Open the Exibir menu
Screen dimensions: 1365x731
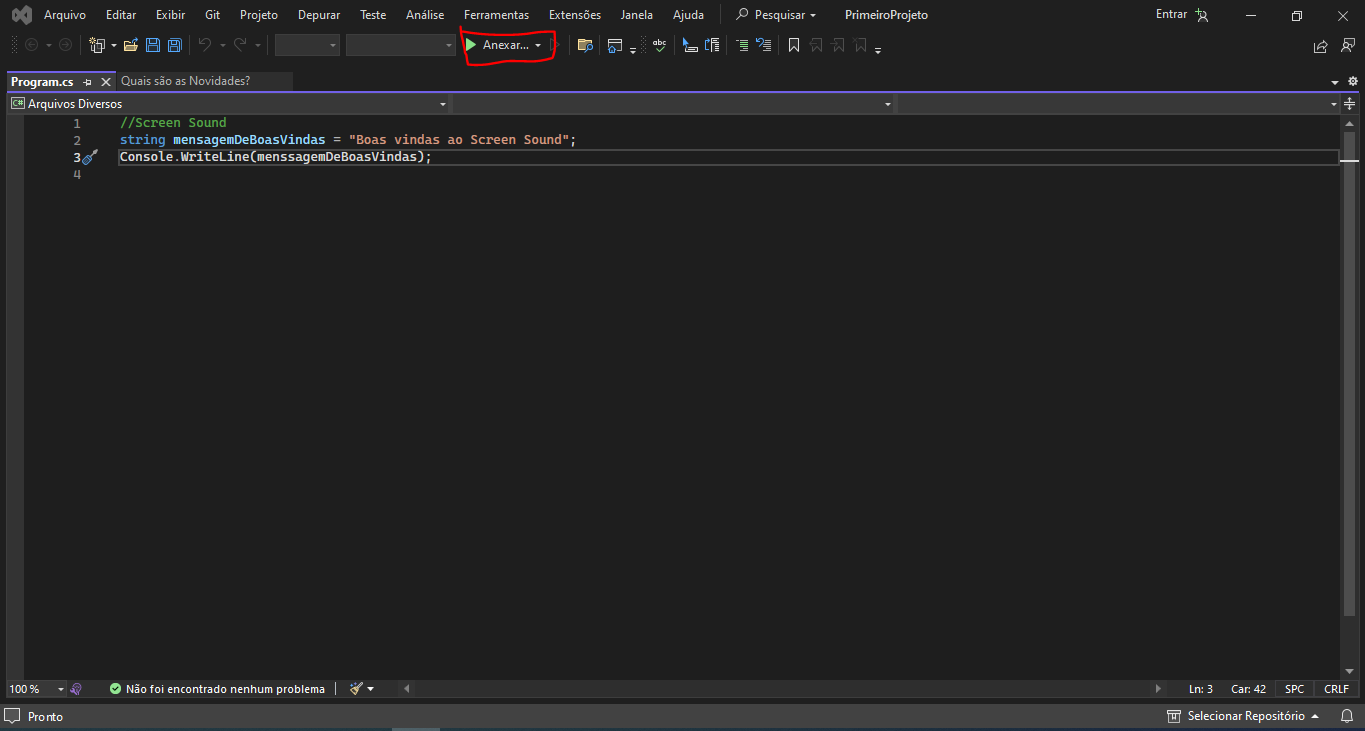170,15
